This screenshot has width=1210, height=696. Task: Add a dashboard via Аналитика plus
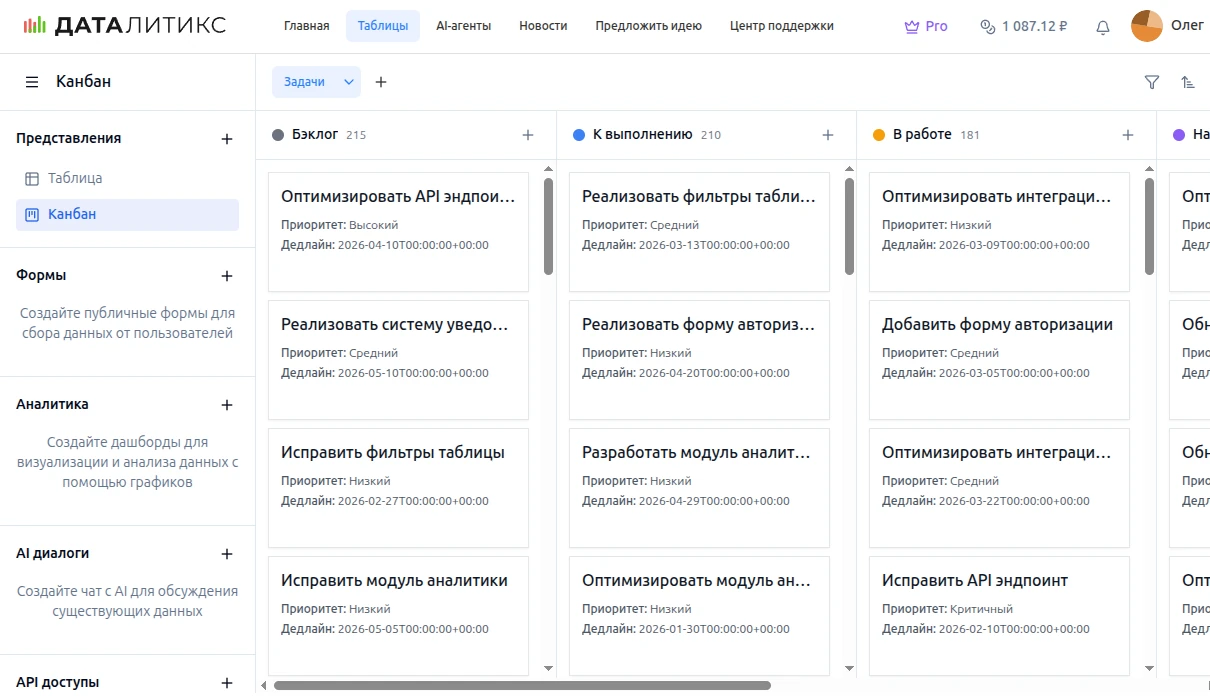pos(227,405)
